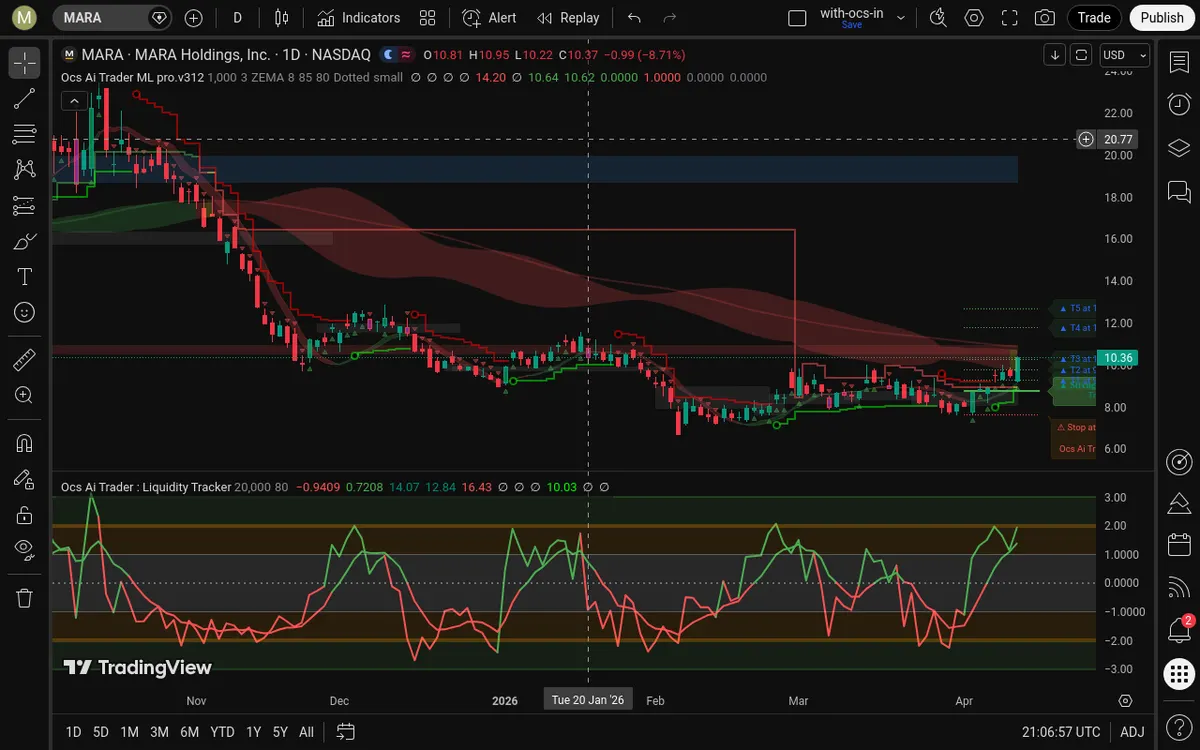Open the chart settings hexagon icon
Image resolution: width=1200 pixels, height=750 pixels.
tap(974, 17)
